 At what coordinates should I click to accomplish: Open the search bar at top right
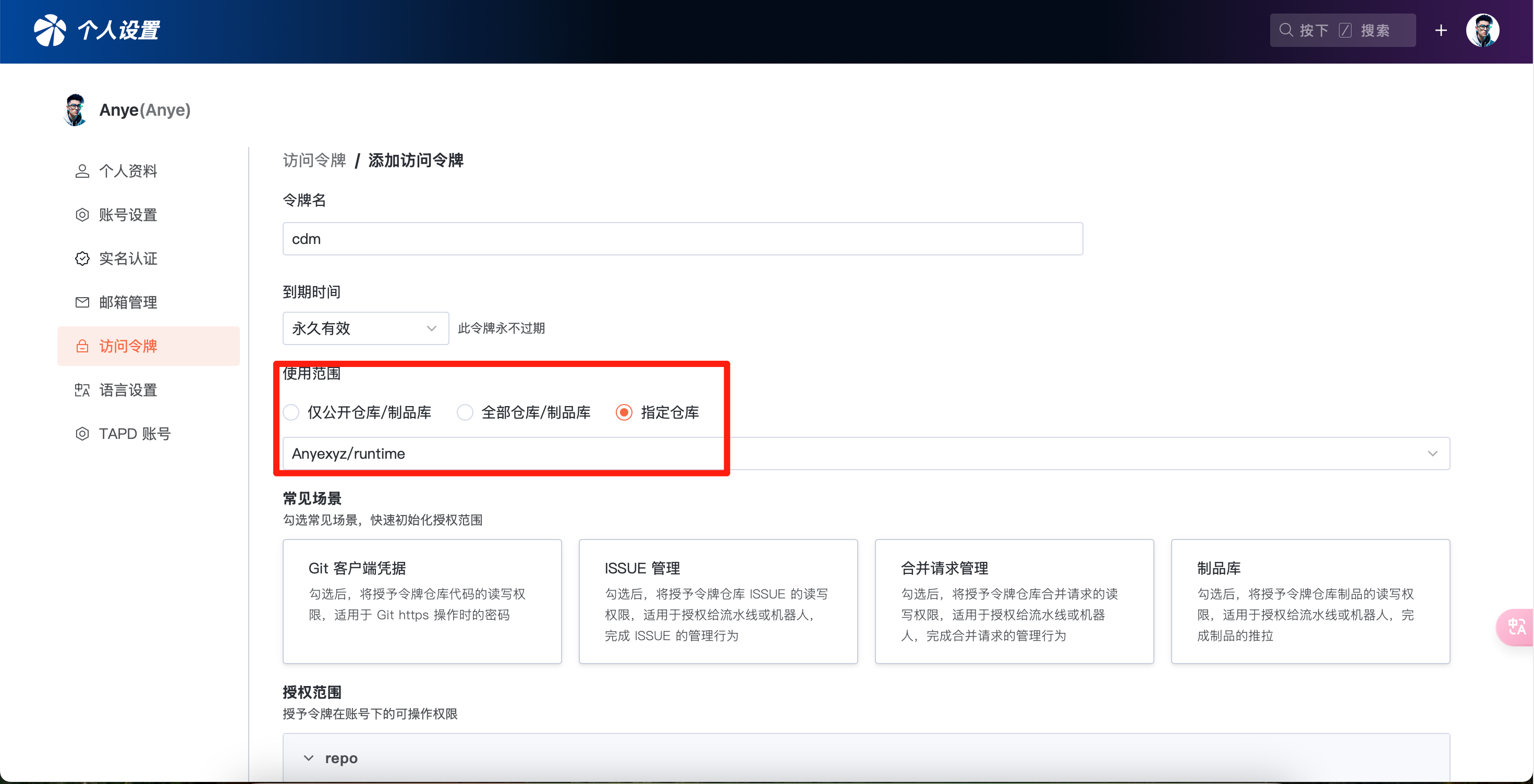[x=1342, y=30]
